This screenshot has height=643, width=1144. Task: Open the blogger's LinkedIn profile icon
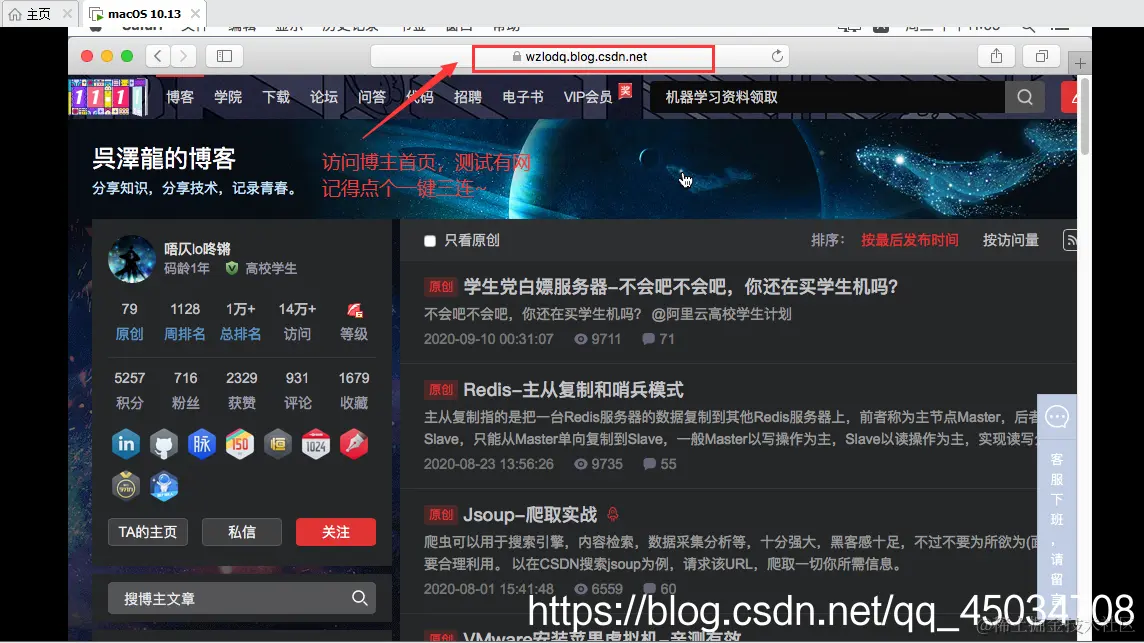tap(126, 444)
